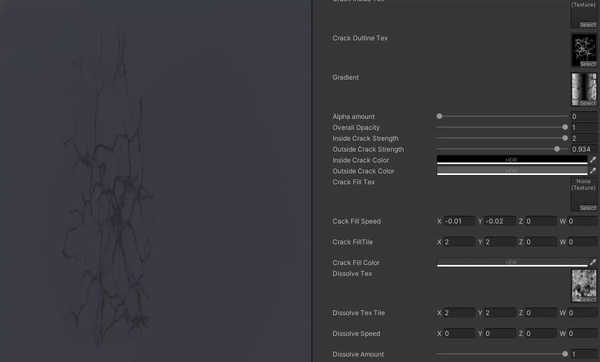600x362 pixels.
Task: Click the Crack Outline Tex label
Action: click(x=360, y=38)
